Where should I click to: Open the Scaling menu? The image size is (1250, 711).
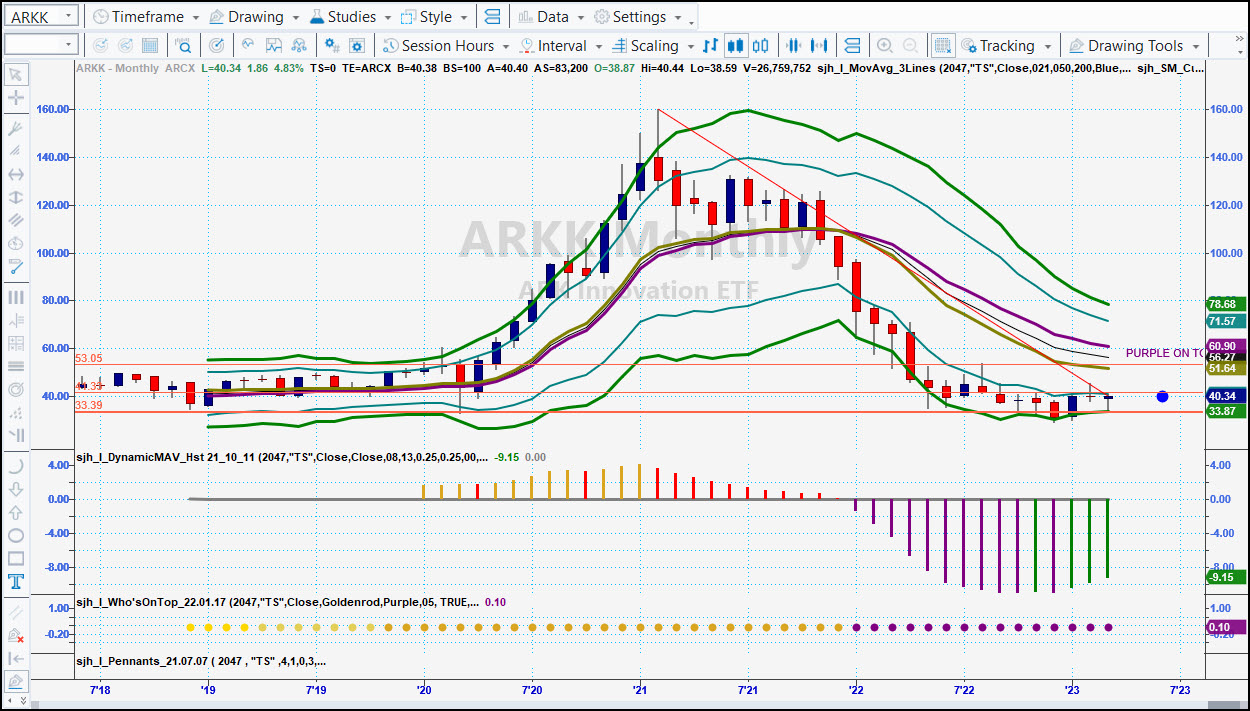point(652,45)
